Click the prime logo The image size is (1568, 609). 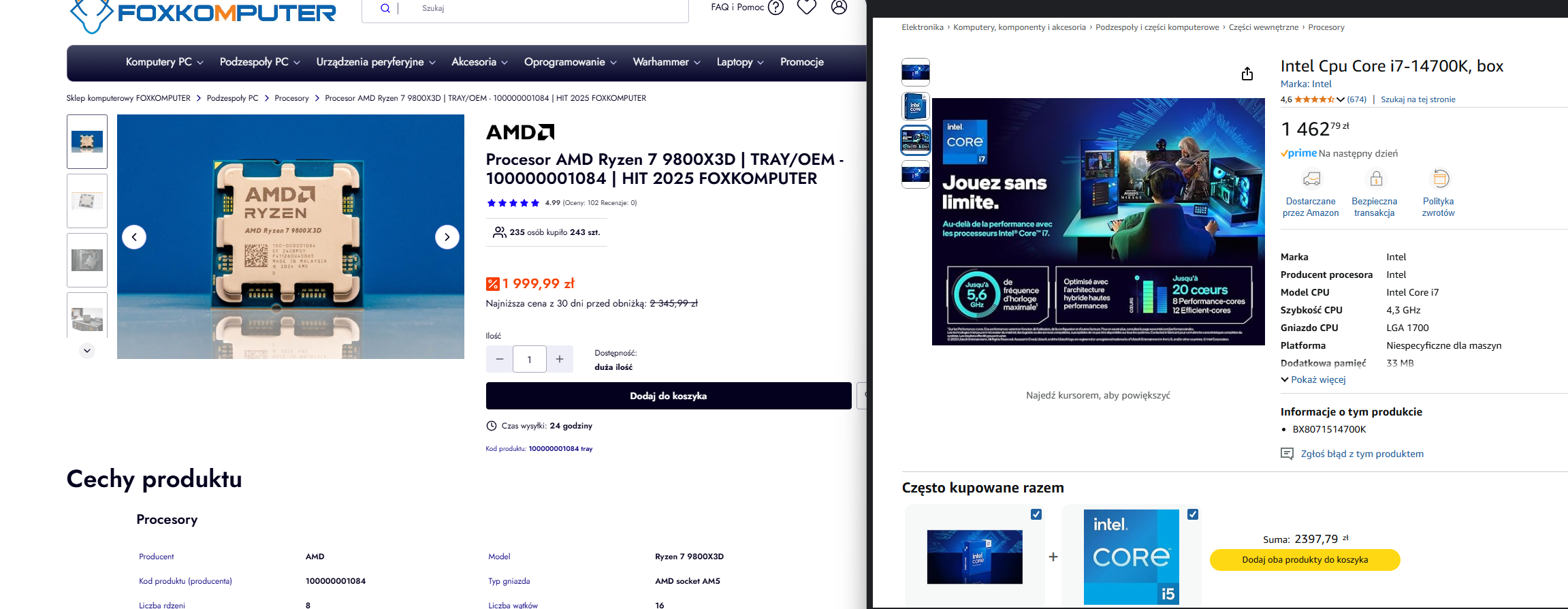coord(1299,153)
